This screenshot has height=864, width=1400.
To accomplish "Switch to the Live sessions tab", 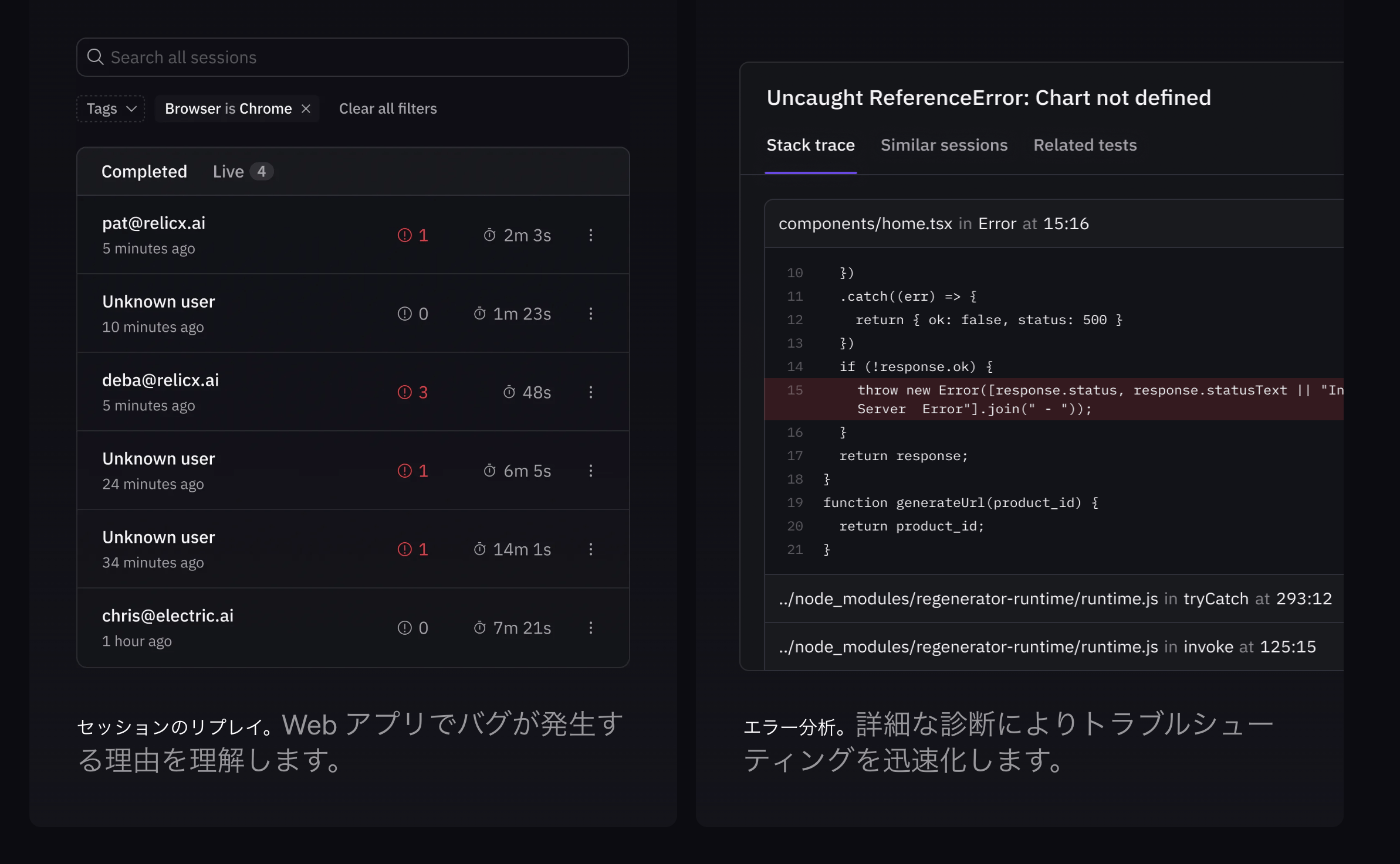I will [242, 172].
